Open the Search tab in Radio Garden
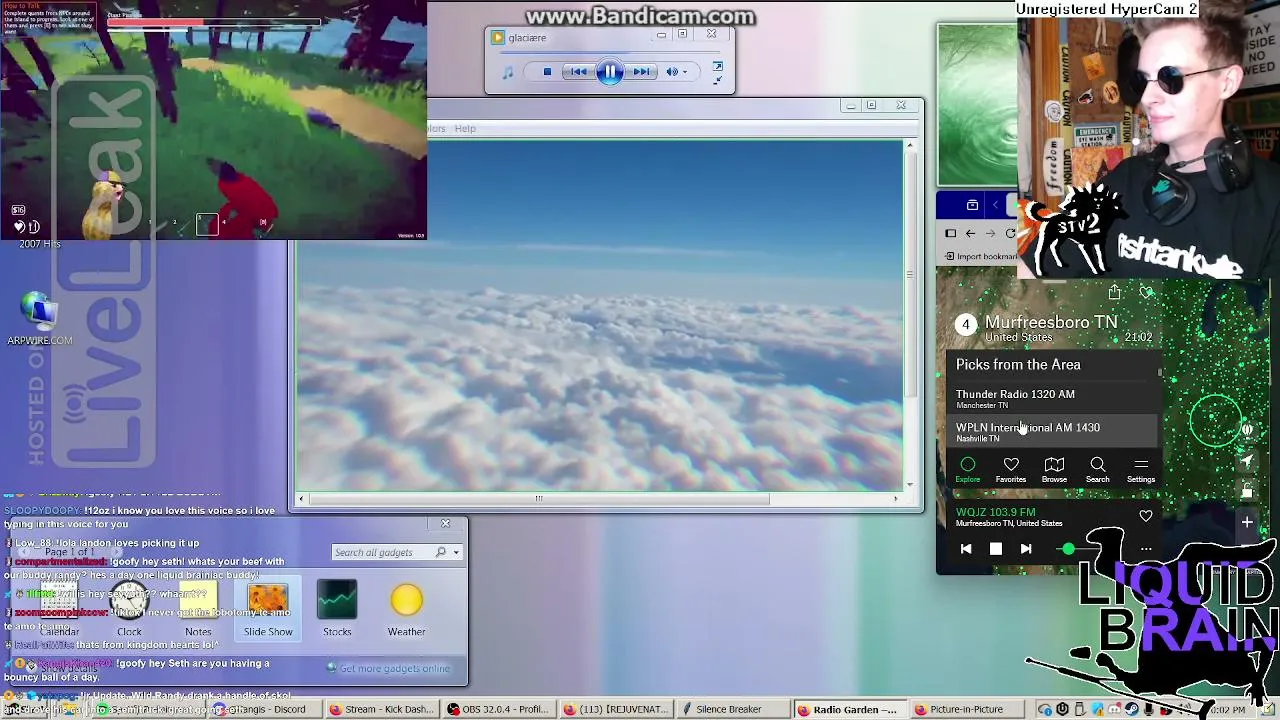1280x720 pixels. (1097, 469)
